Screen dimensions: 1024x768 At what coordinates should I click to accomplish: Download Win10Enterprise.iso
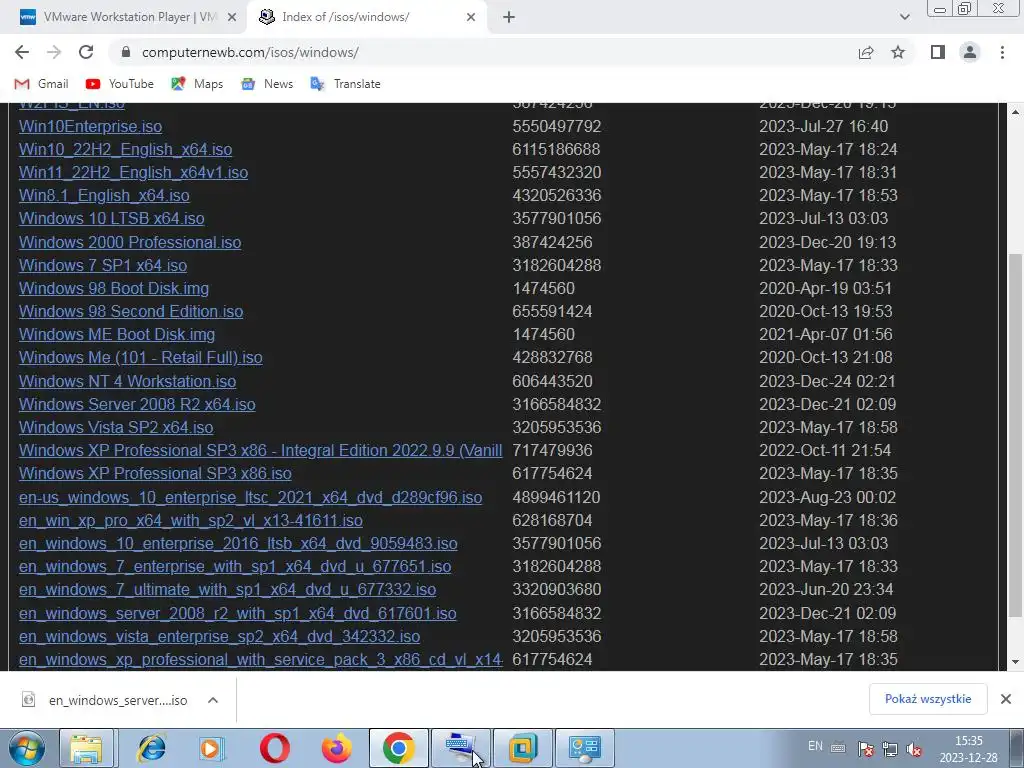[x=90, y=126]
